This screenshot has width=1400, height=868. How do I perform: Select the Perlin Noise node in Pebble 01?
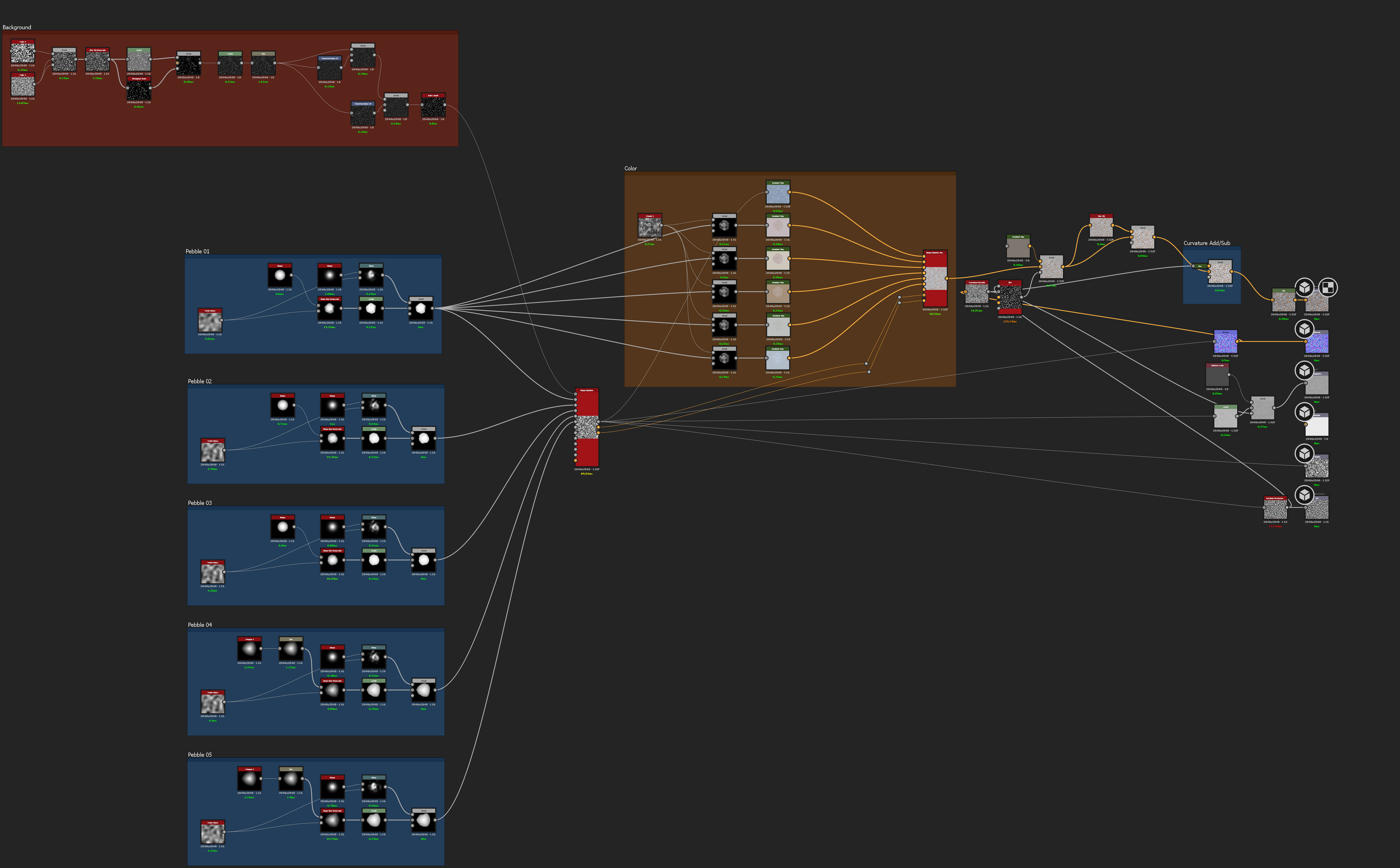pos(210,320)
